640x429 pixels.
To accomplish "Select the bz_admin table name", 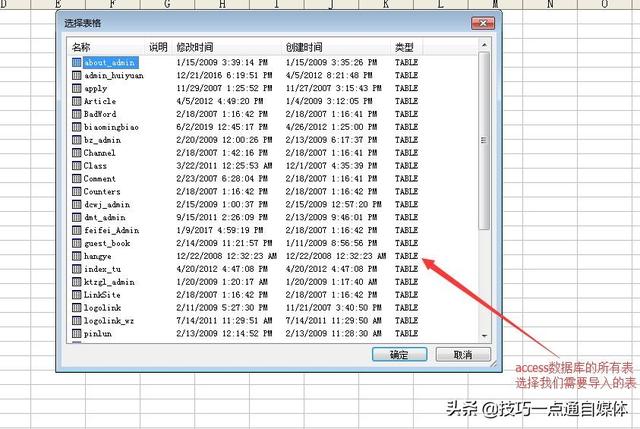I will 102,140.
